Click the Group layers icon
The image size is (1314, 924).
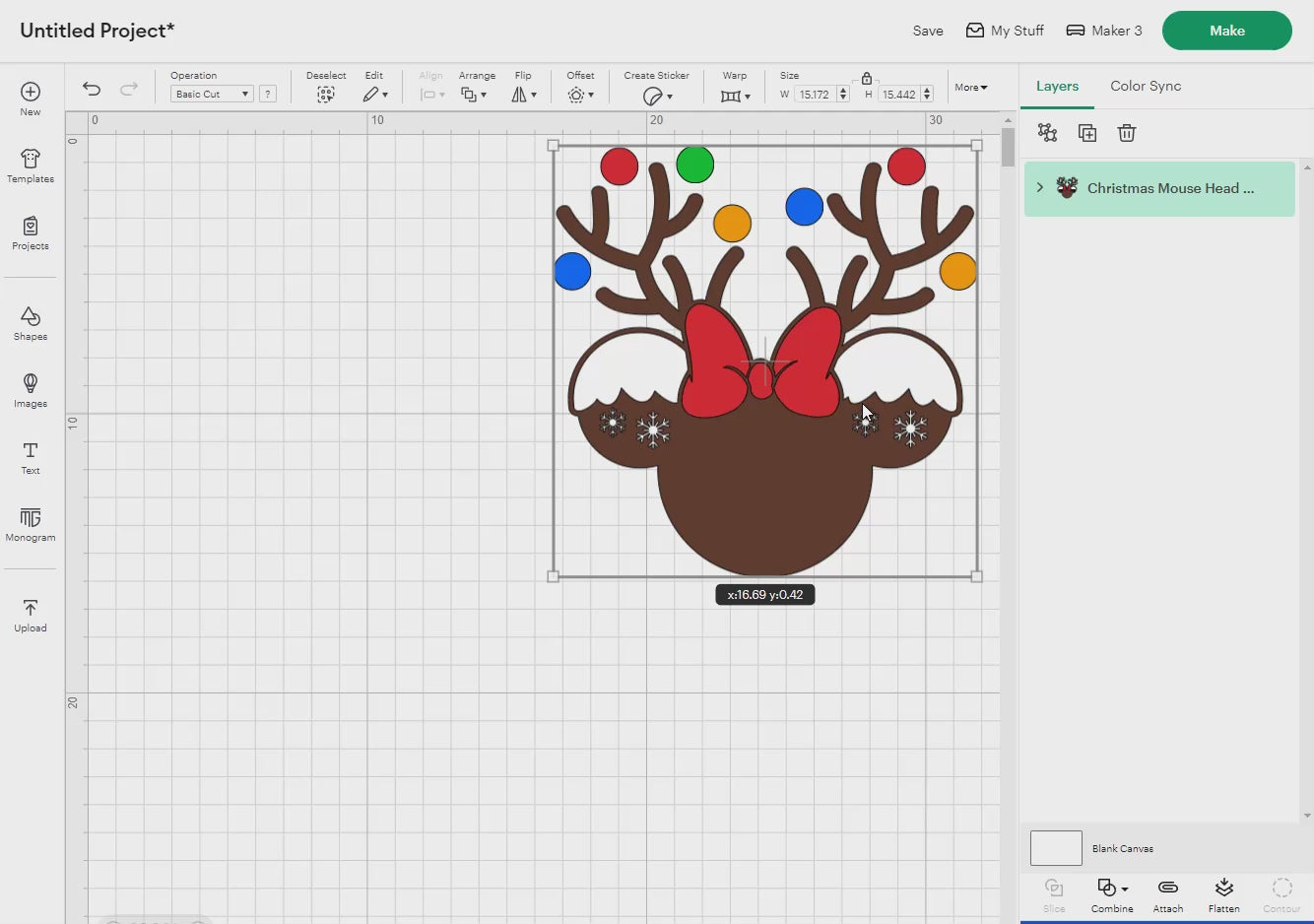pos(1047,132)
